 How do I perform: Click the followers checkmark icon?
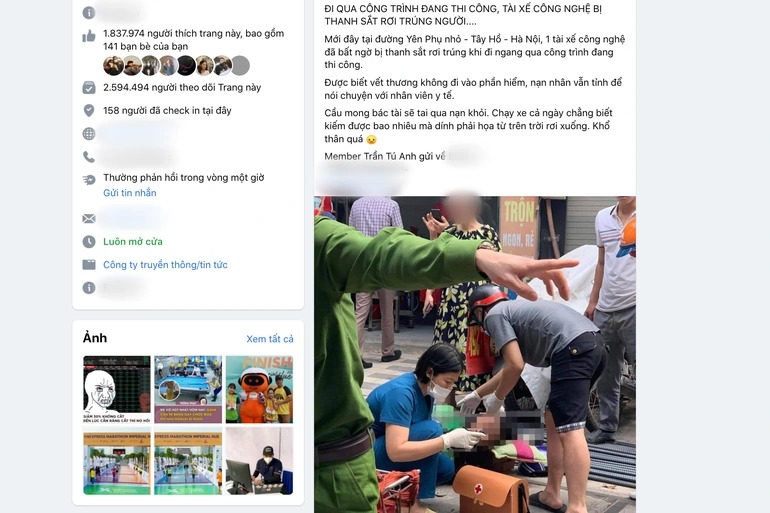(x=89, y=88)
